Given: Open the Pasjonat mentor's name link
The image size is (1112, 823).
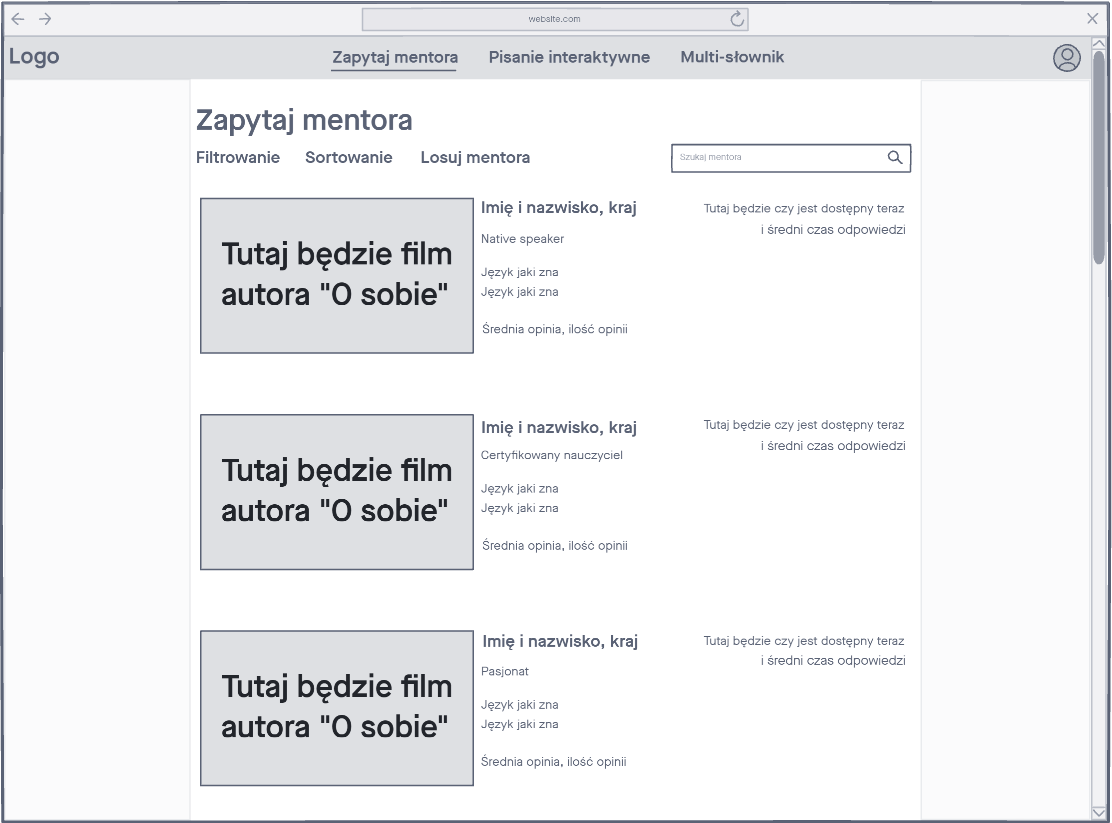Looking at the screenshot, I should pyautogui.click(x=560, y=641).
